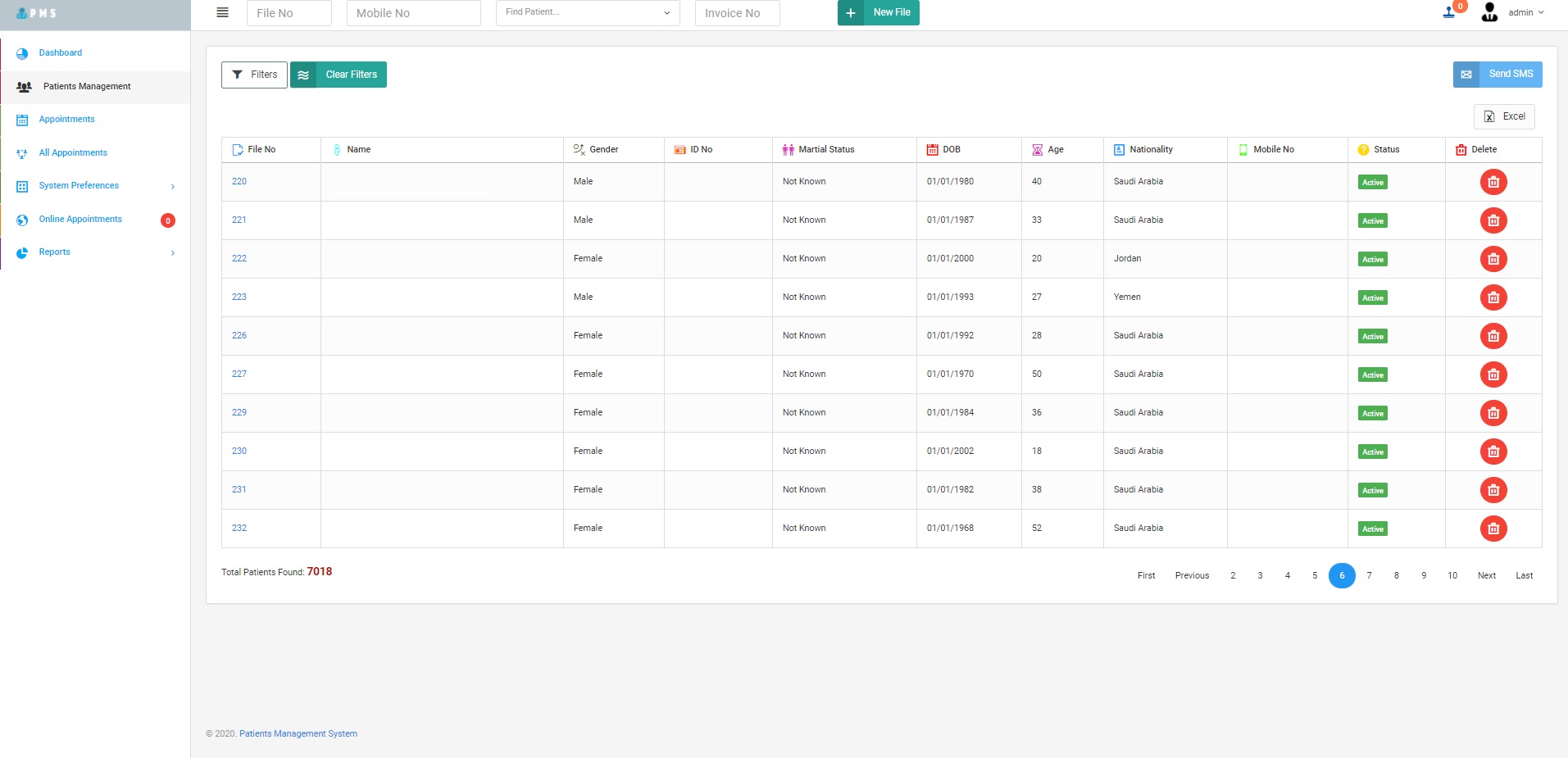1568x758 pixels.
Task: Open Appointments from the sidebar
Action: click(67, 120)
